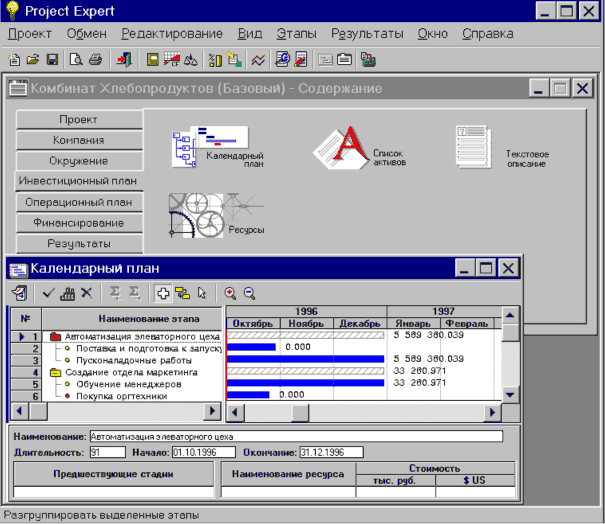
Task: Click the zoom in magnifier icon
Action: tap(231, 294)
